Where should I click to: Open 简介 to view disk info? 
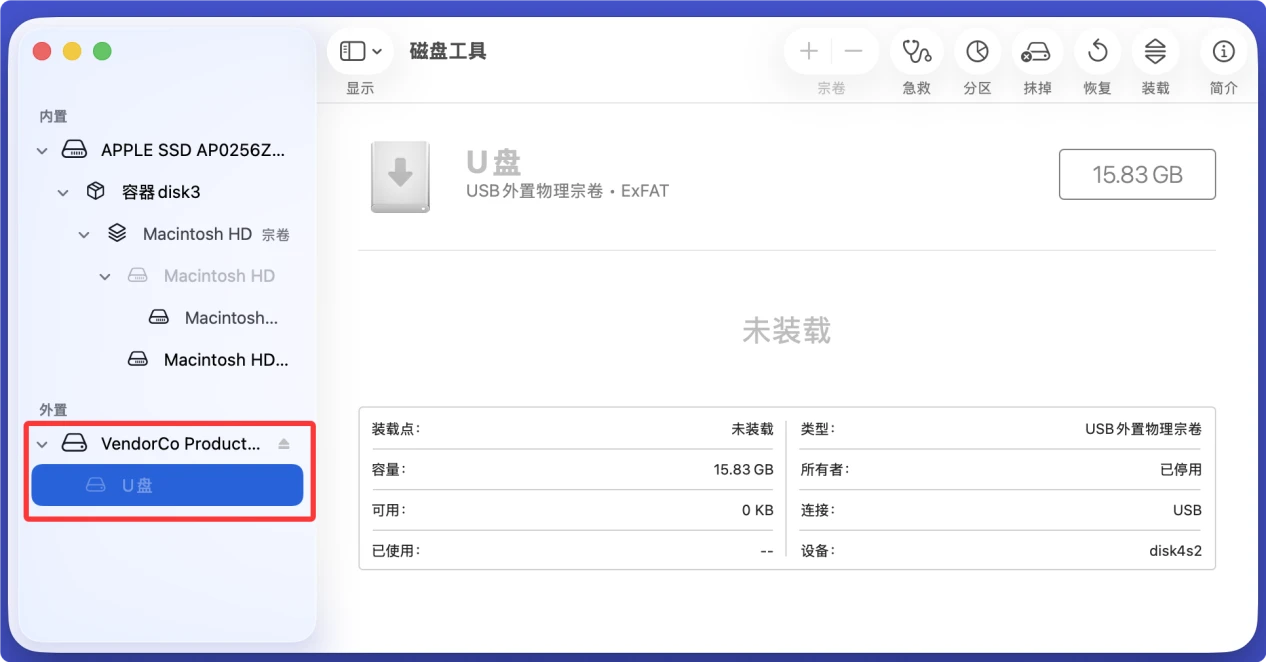(1222, 51)
